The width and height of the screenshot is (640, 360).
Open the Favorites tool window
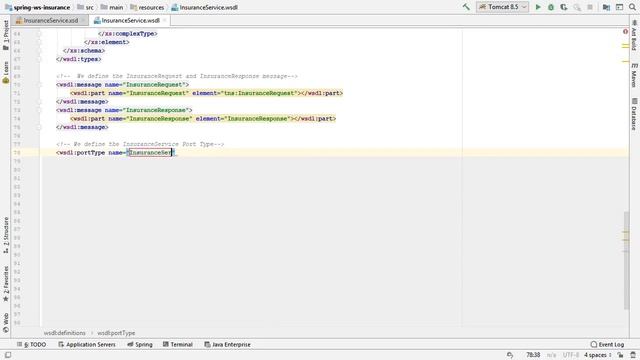(x=6, y=284)
